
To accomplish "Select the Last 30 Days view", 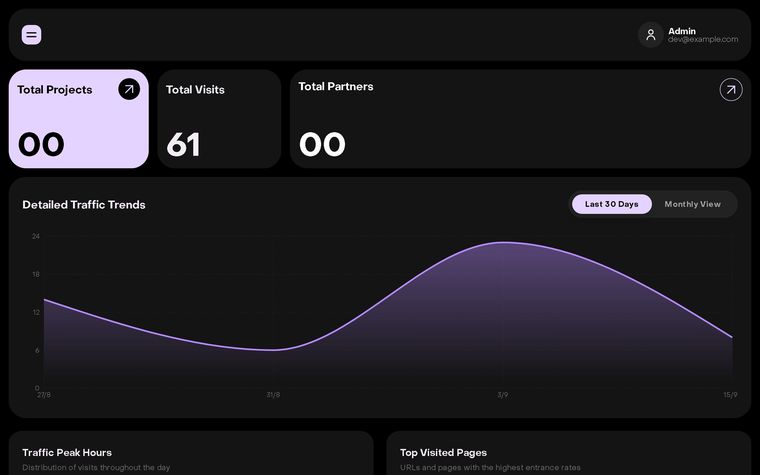I will tap(612, 204).
